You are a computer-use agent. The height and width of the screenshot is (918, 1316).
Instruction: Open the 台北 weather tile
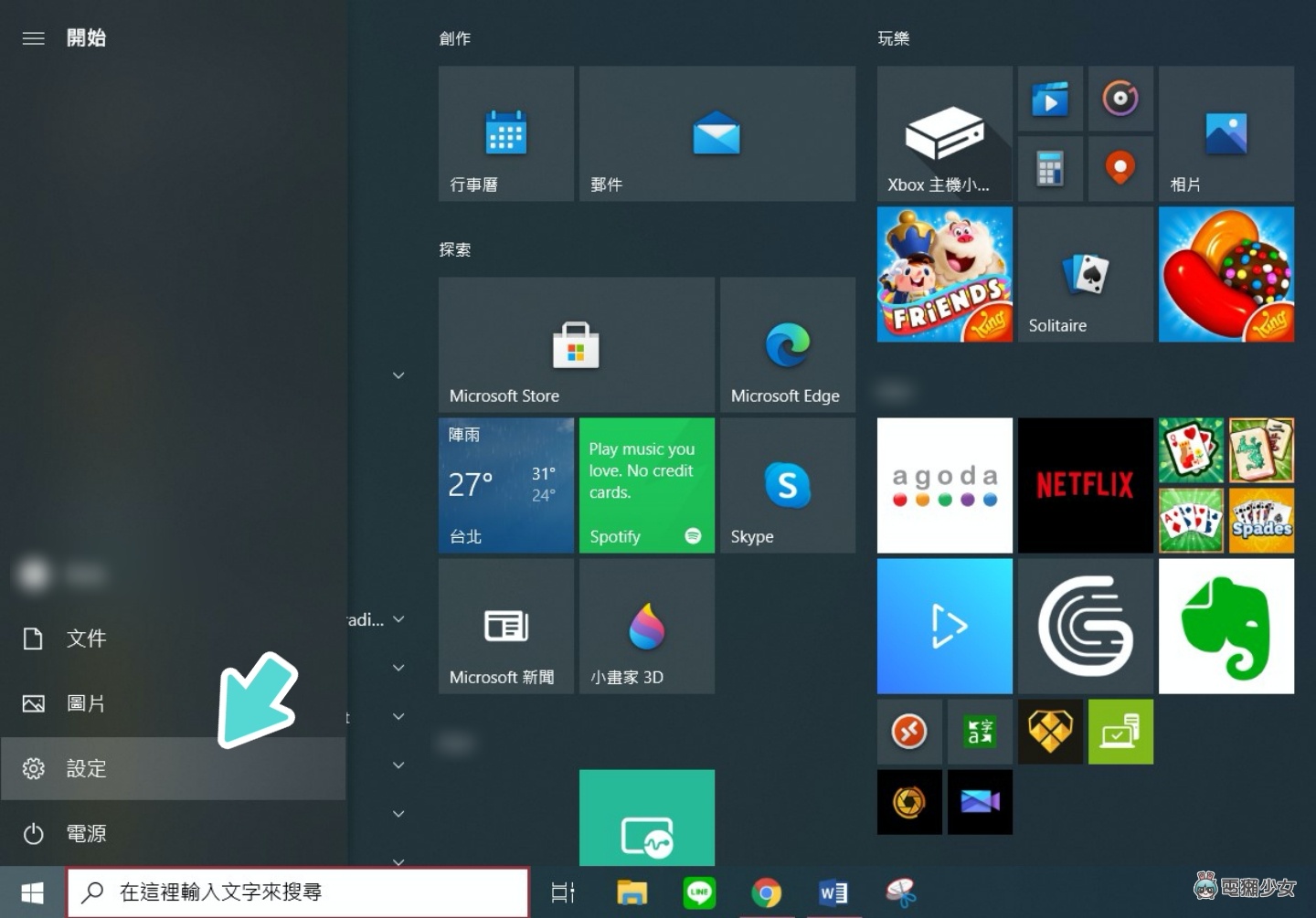tap(506, 485)
